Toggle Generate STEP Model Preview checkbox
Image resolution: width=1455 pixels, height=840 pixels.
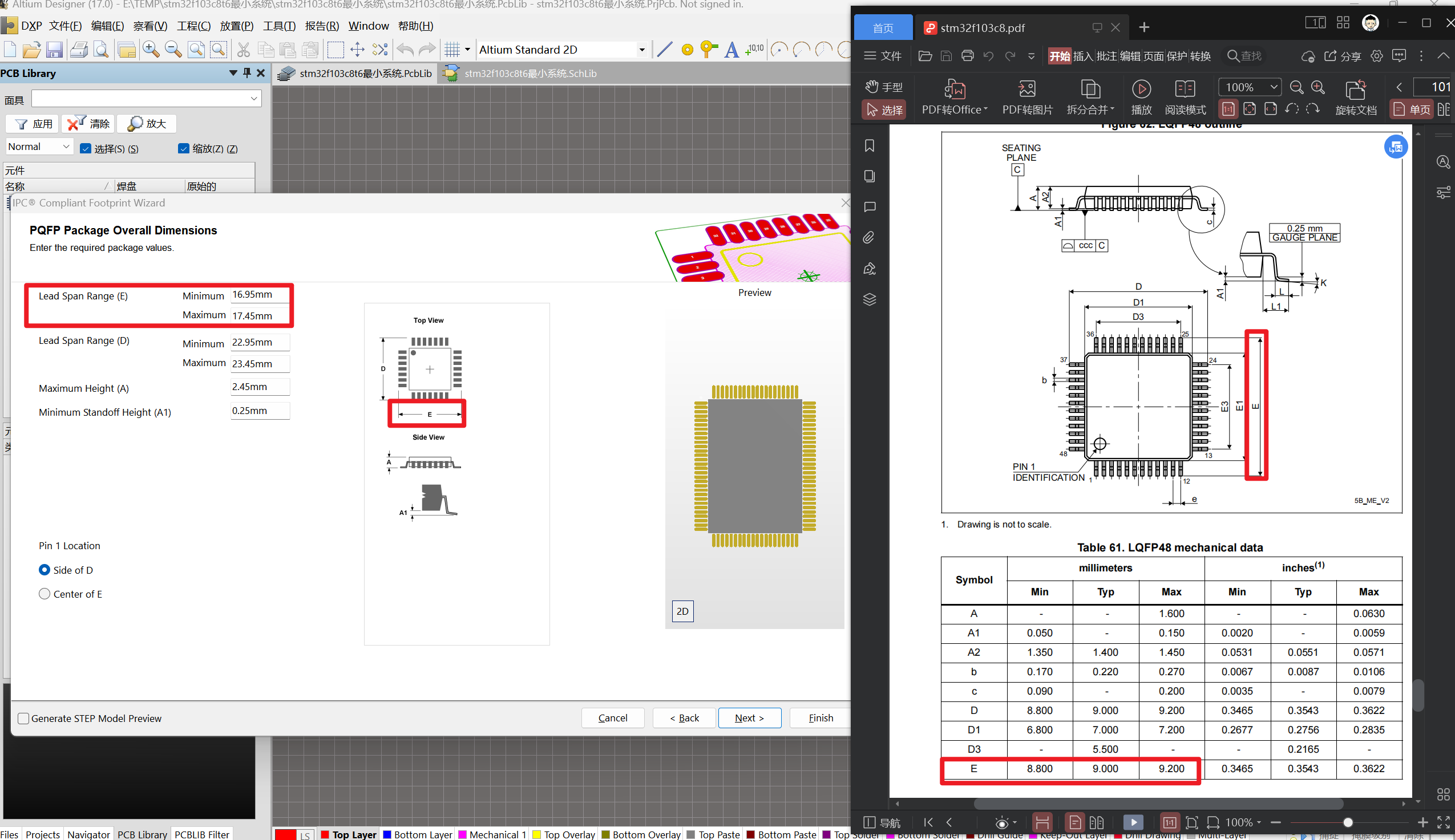click(x=22, y=718)
